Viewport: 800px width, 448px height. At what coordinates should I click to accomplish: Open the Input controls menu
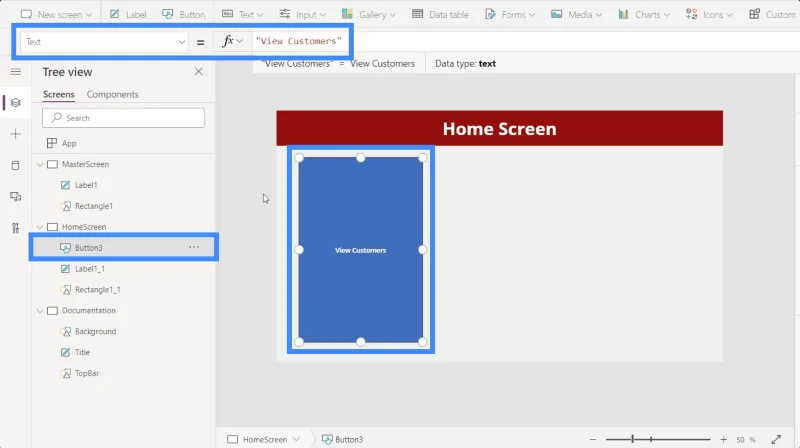[303, 14]
